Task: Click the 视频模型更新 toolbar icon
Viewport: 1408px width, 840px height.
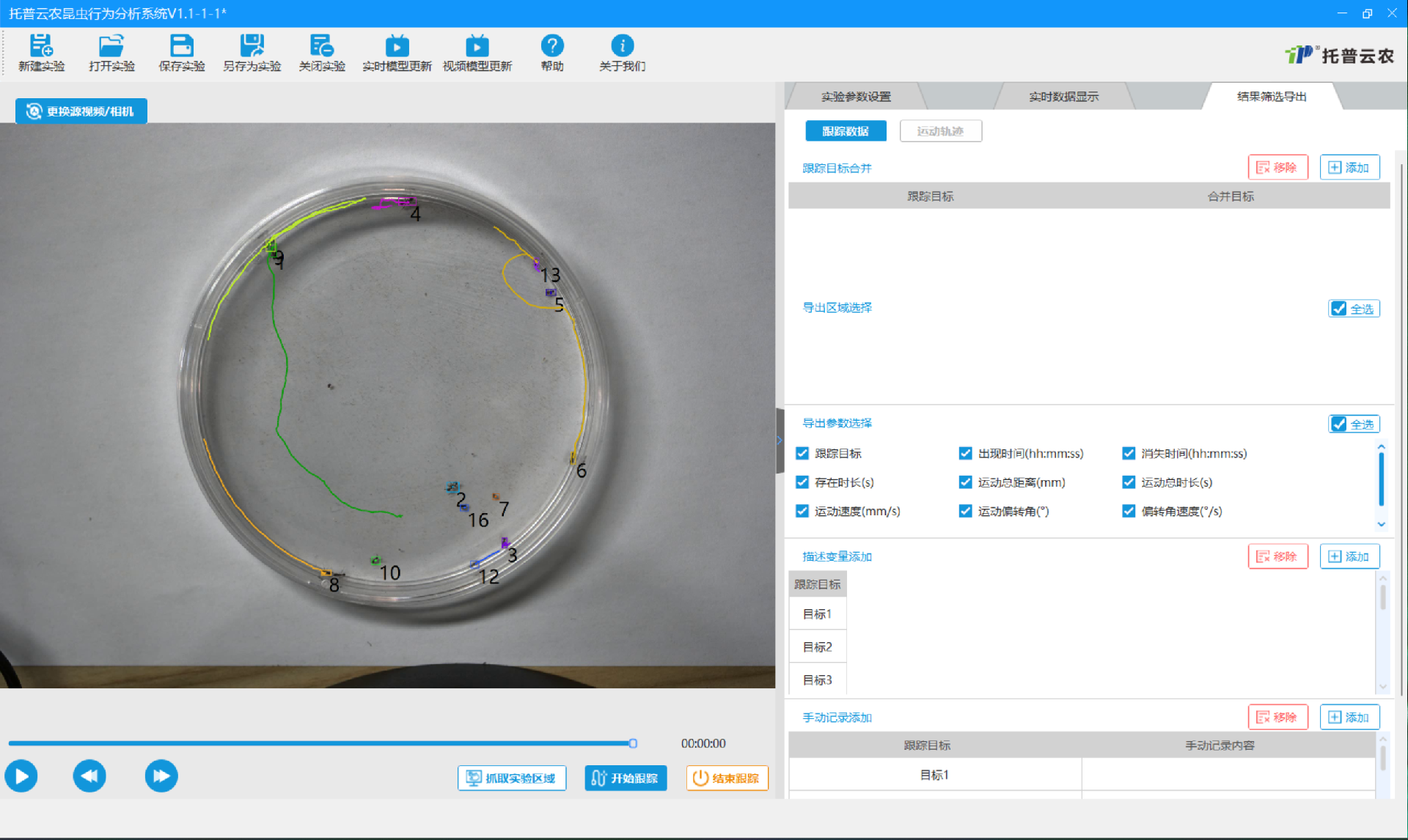Action: click(477, 46)
